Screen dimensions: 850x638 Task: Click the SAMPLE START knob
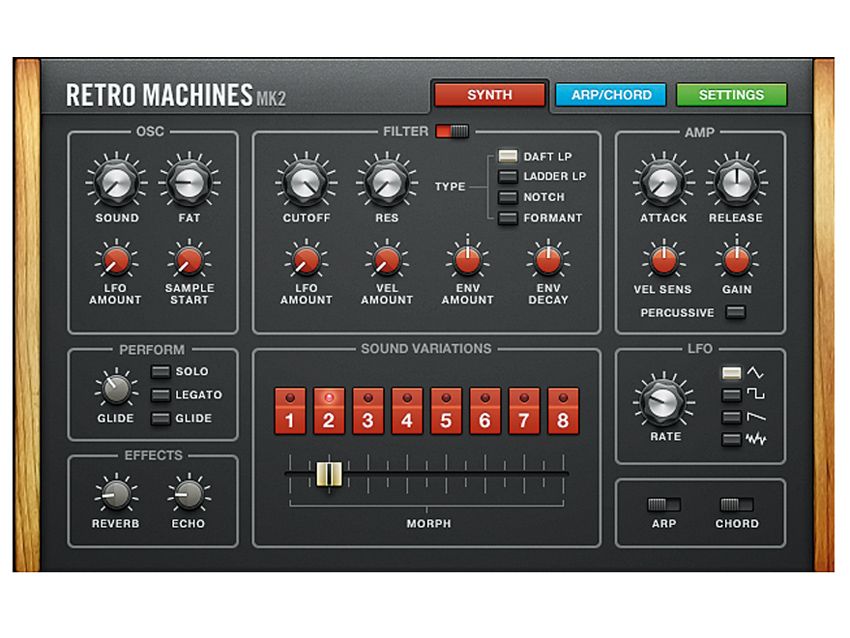189,261
